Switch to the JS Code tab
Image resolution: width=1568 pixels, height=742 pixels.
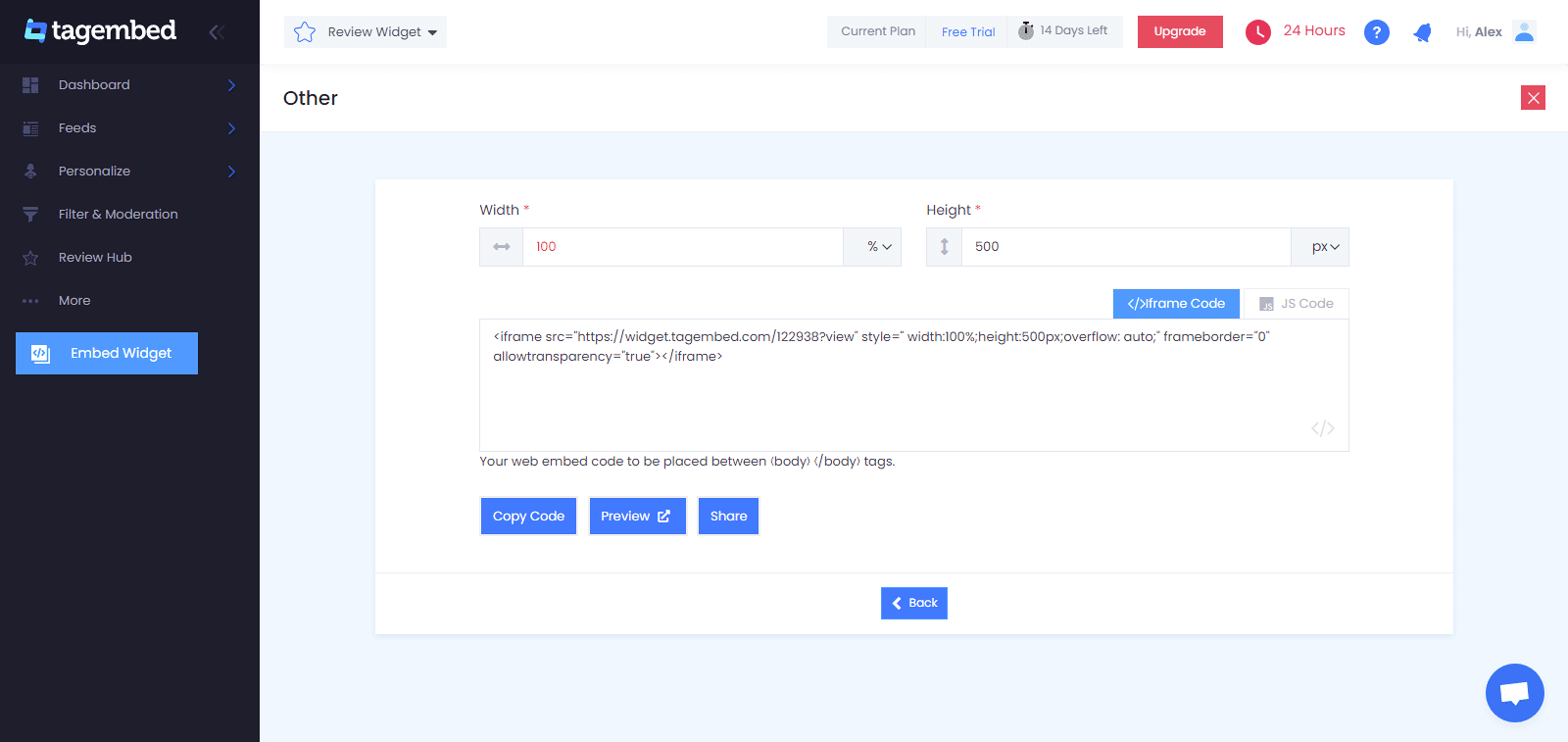click(1296, 304)
